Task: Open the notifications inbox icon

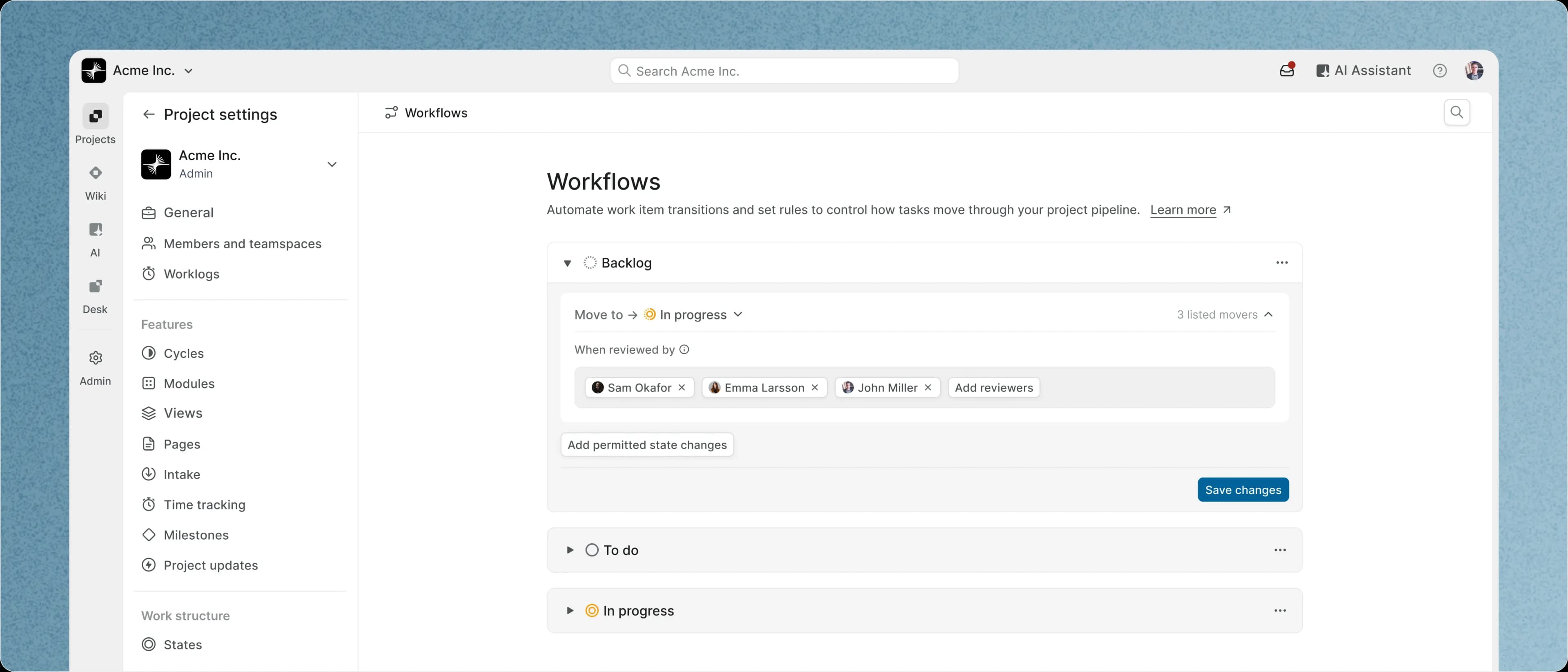Action: pos(1287,70)
